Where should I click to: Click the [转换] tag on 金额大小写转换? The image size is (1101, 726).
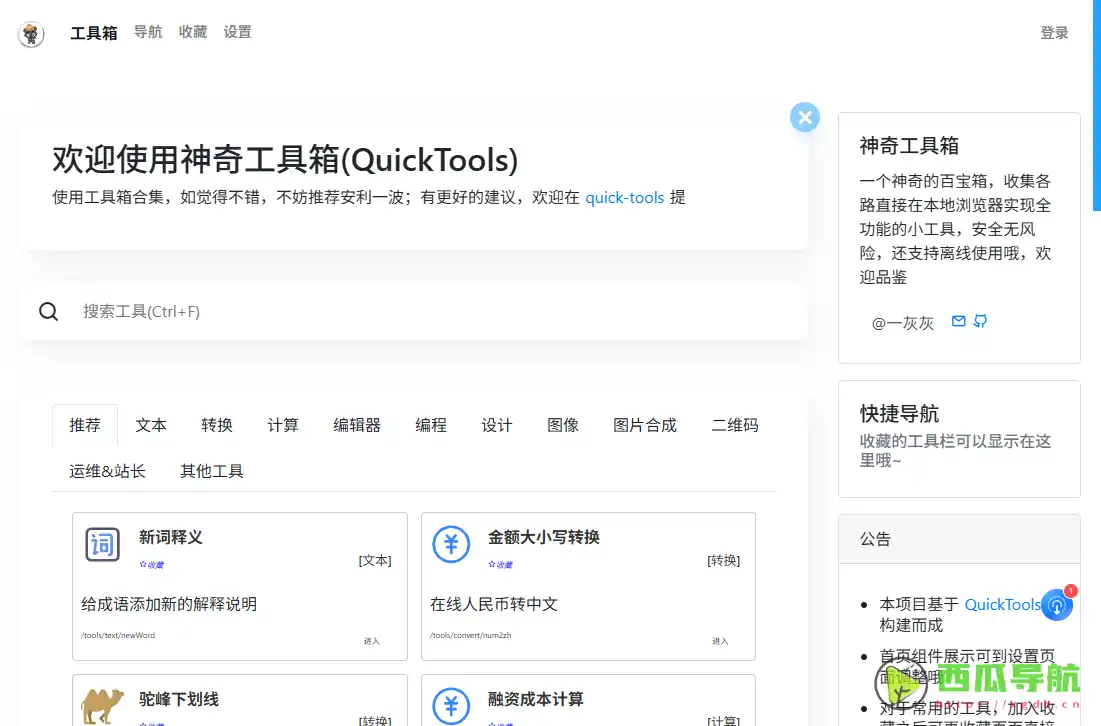tap(724, 560)
